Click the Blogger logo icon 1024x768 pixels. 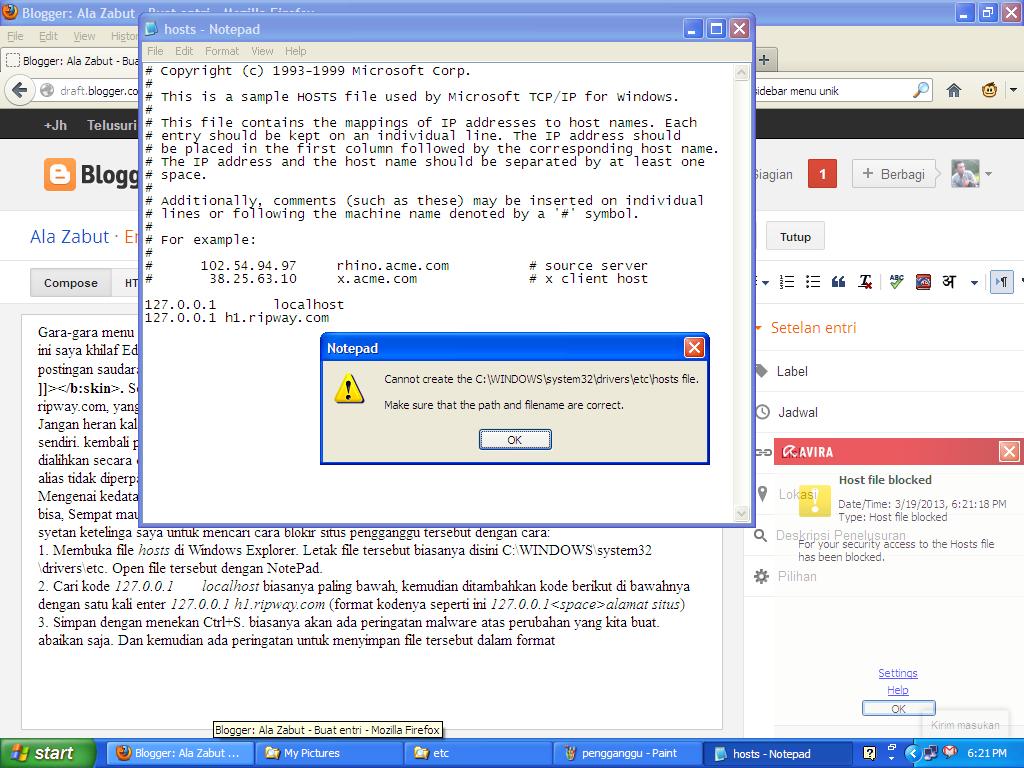point(59,174)
